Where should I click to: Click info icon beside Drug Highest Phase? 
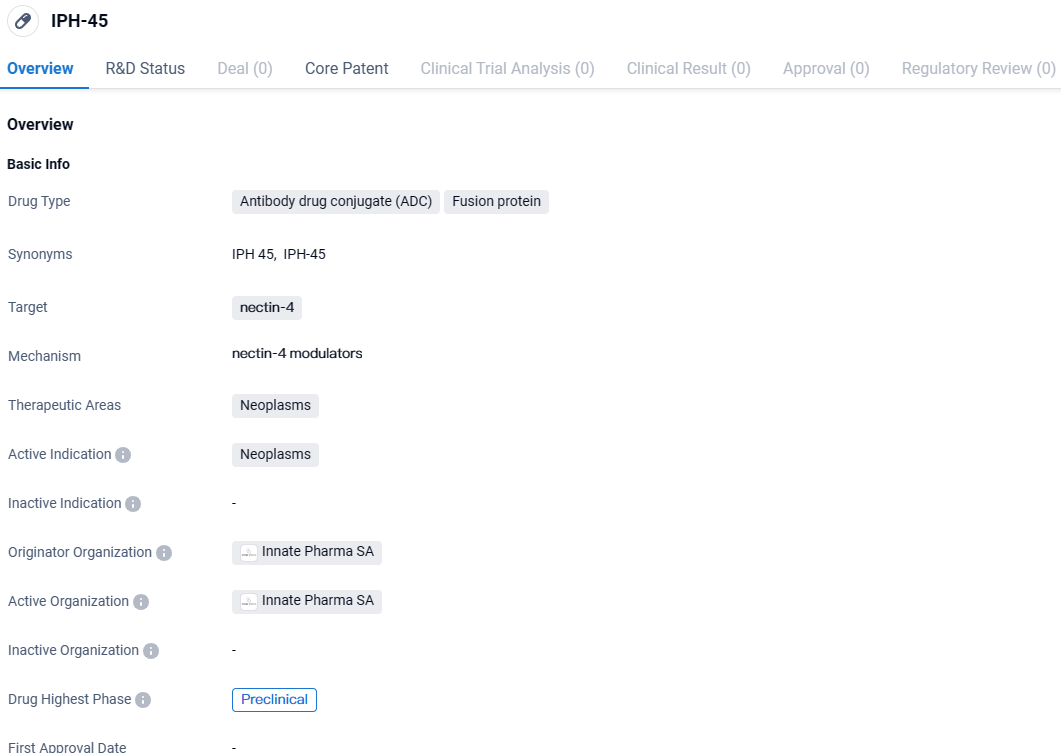pyautogui.click(x=143, y=700)
